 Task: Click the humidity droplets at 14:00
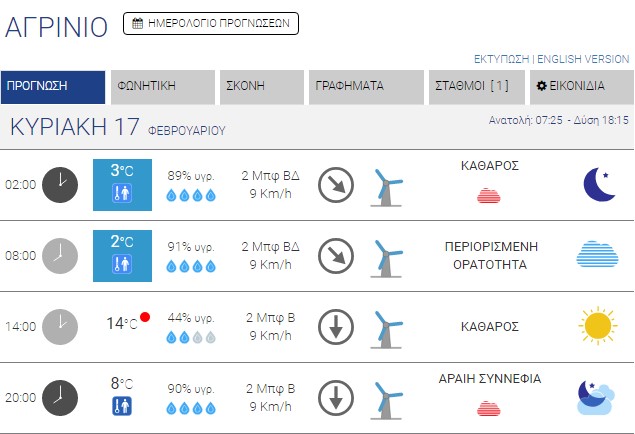pyautogui.click(x=190, y=338)
